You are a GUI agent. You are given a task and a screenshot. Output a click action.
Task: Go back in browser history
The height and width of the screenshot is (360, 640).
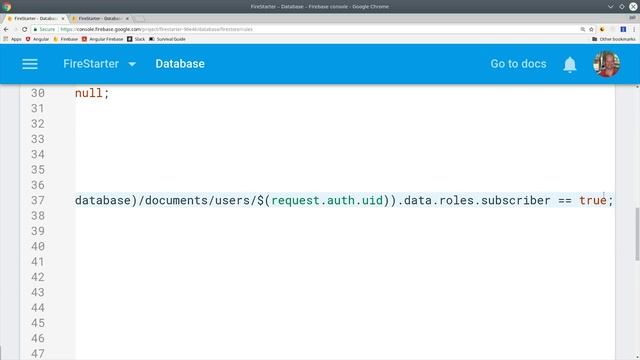(6, 29)
